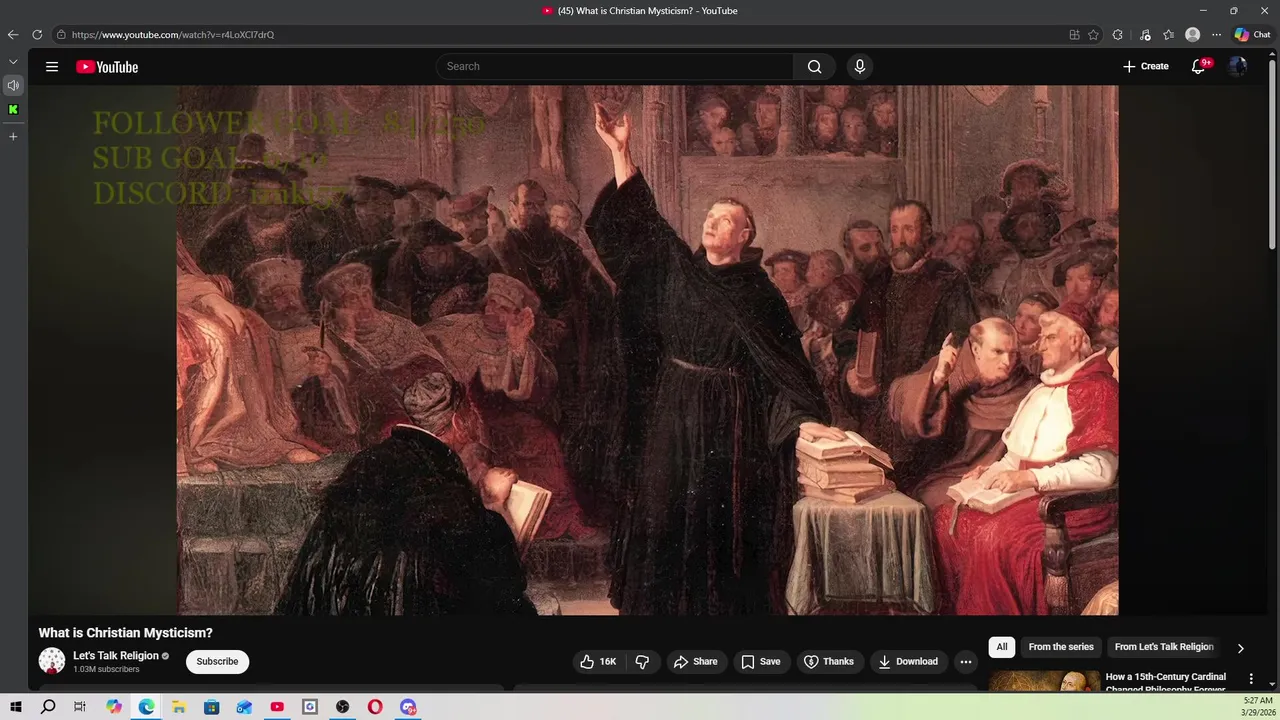Open Discord from the taskbar
This screenshot has width=1280, height=720.
[408, 707]
